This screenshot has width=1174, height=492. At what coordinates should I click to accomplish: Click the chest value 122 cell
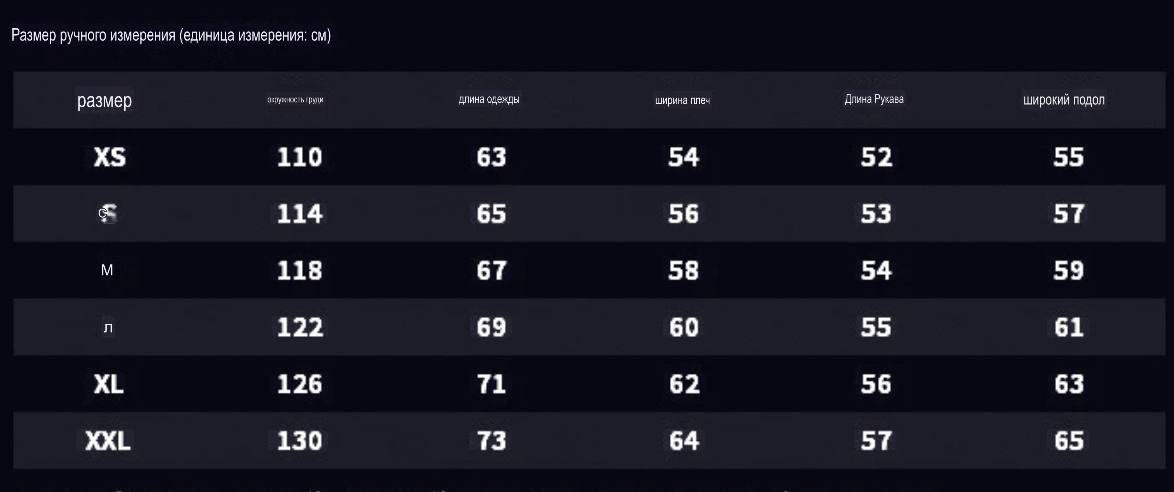[x=299, y=327]
